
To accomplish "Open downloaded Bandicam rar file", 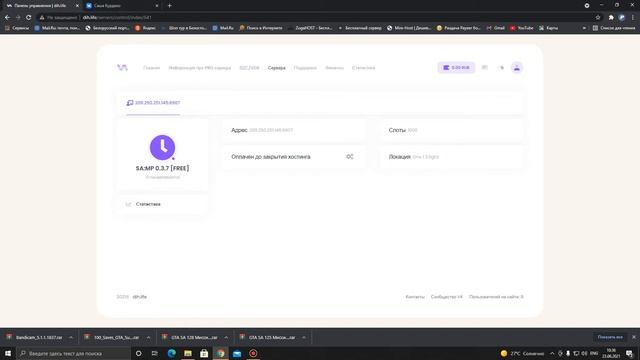I will [34, 338].
